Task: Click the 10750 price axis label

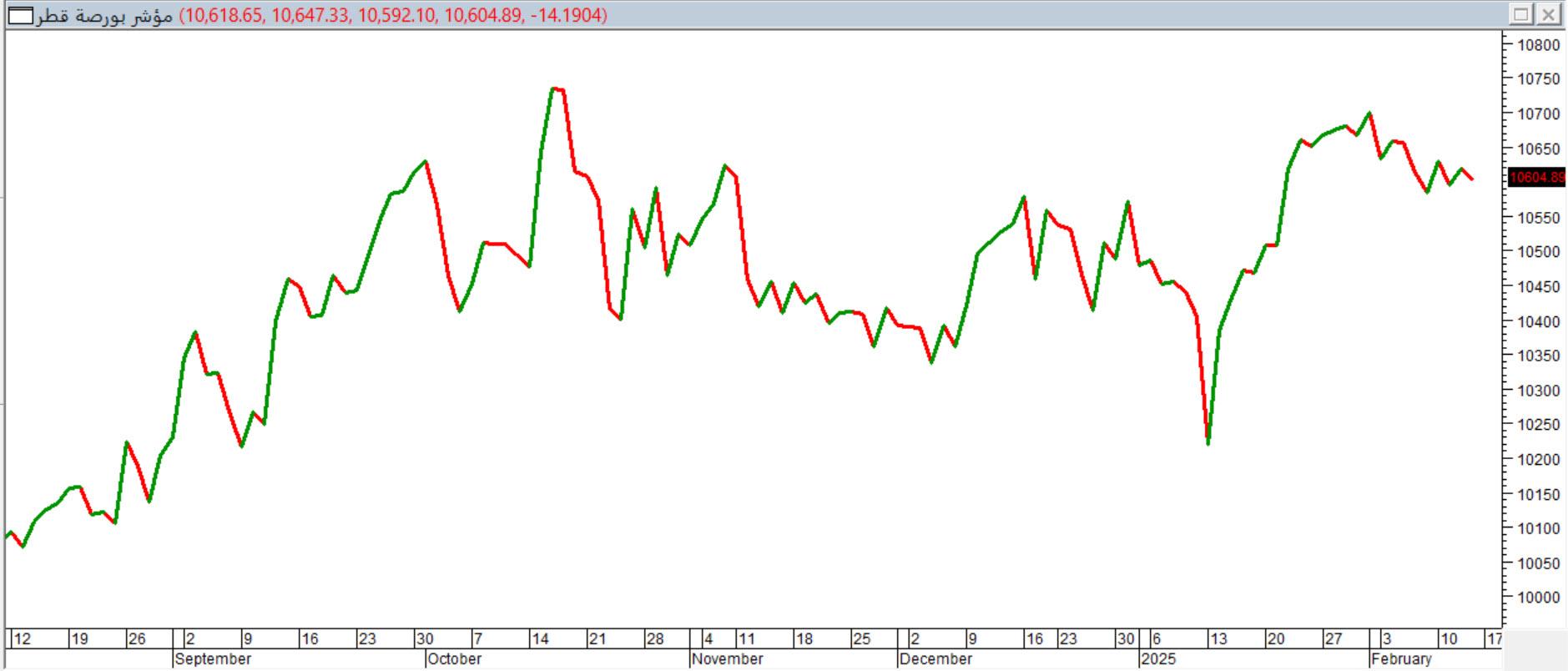Action: point(1538,79)
